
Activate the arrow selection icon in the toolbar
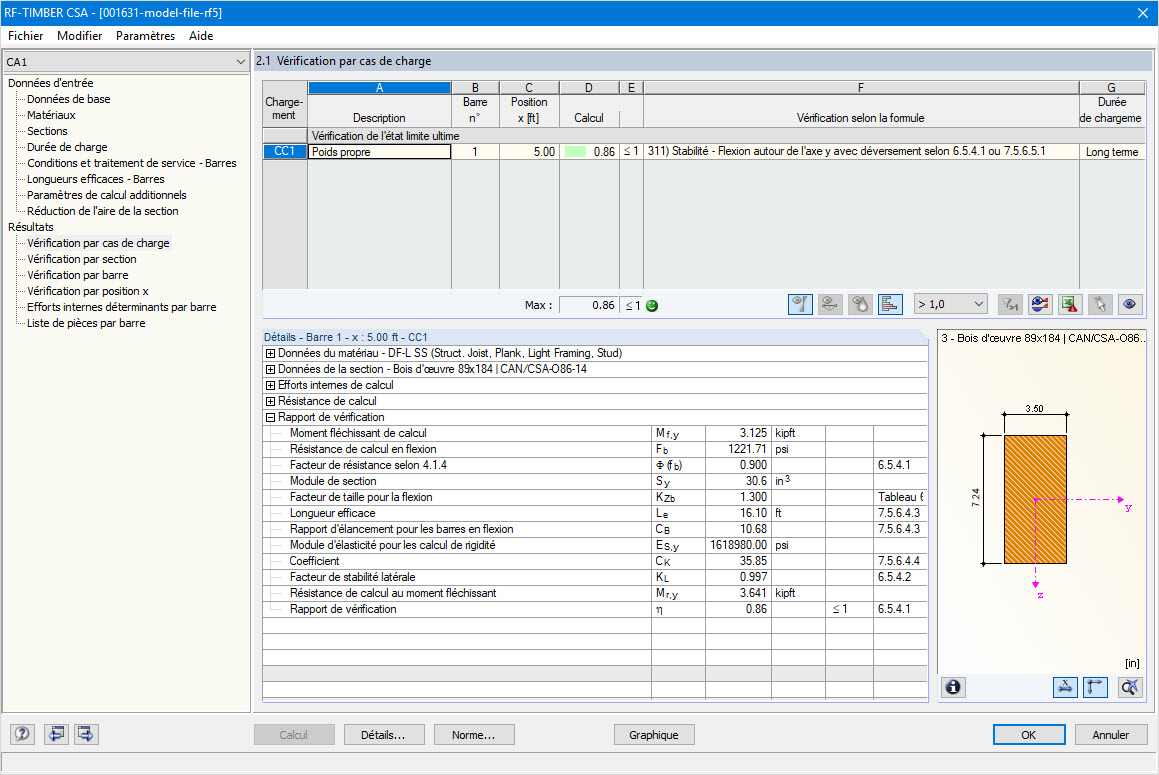click(x=1100, y=304)
